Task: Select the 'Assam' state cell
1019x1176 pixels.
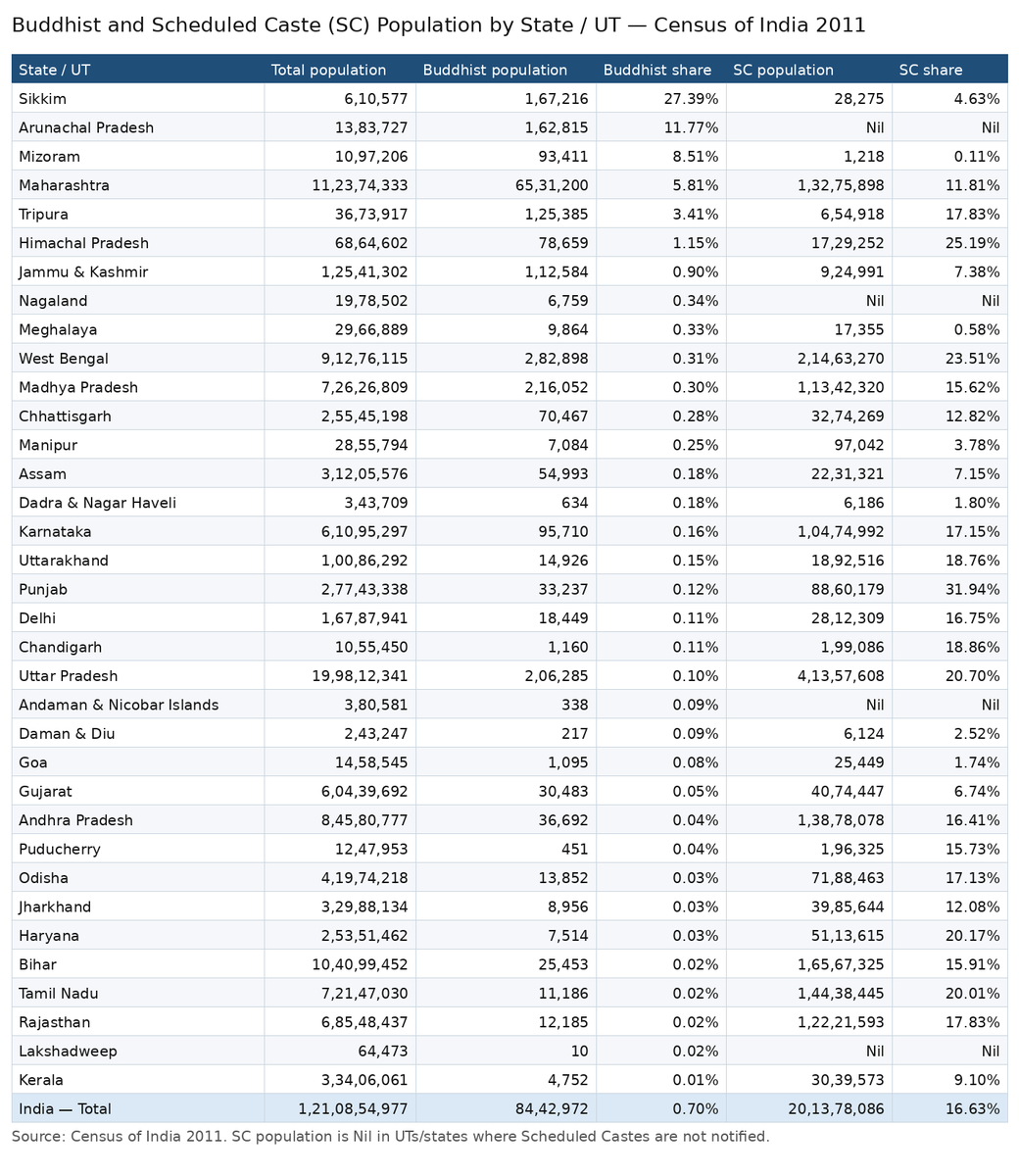Action: (138, 474)
